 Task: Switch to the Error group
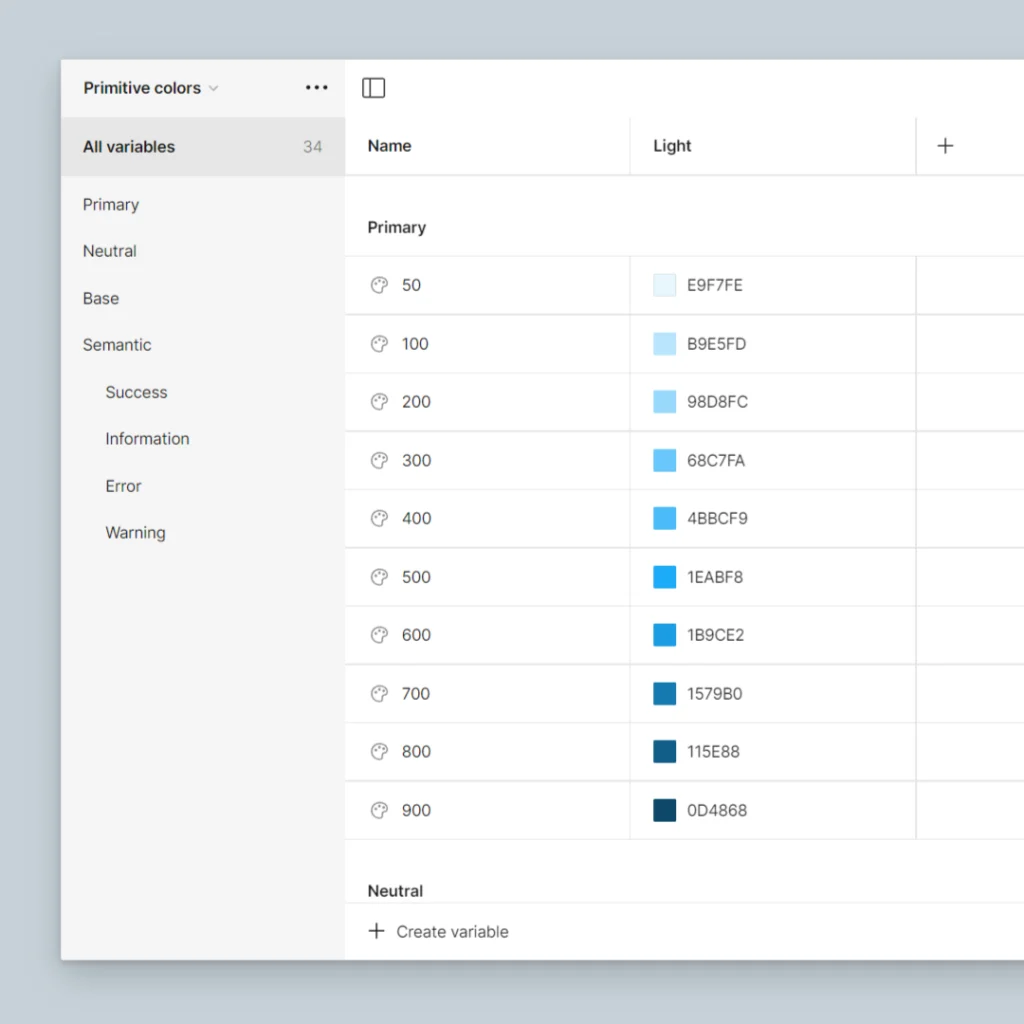(x=122, y=486)
